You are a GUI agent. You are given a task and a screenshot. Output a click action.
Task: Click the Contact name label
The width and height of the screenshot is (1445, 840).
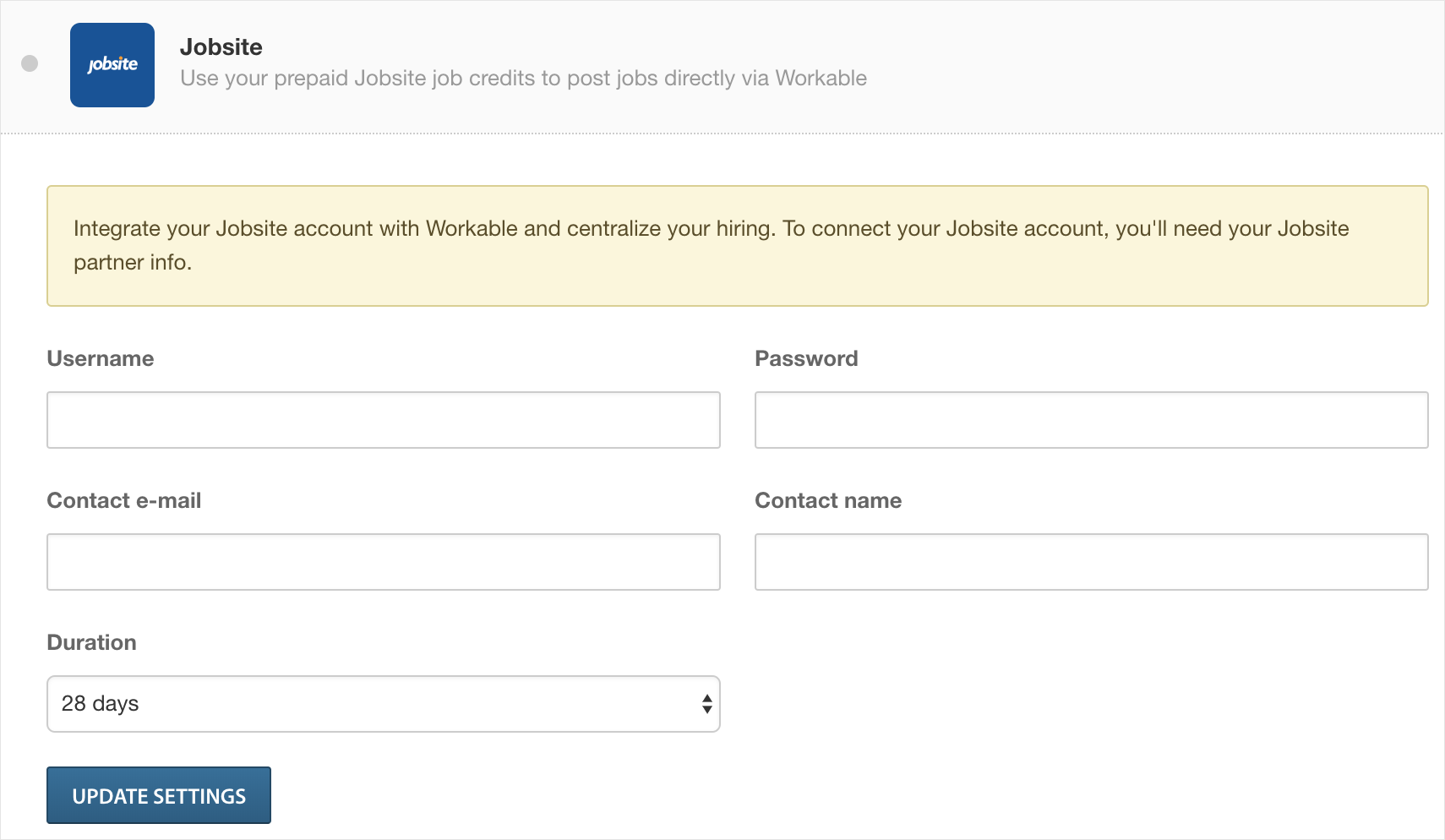tap(828, 500)
